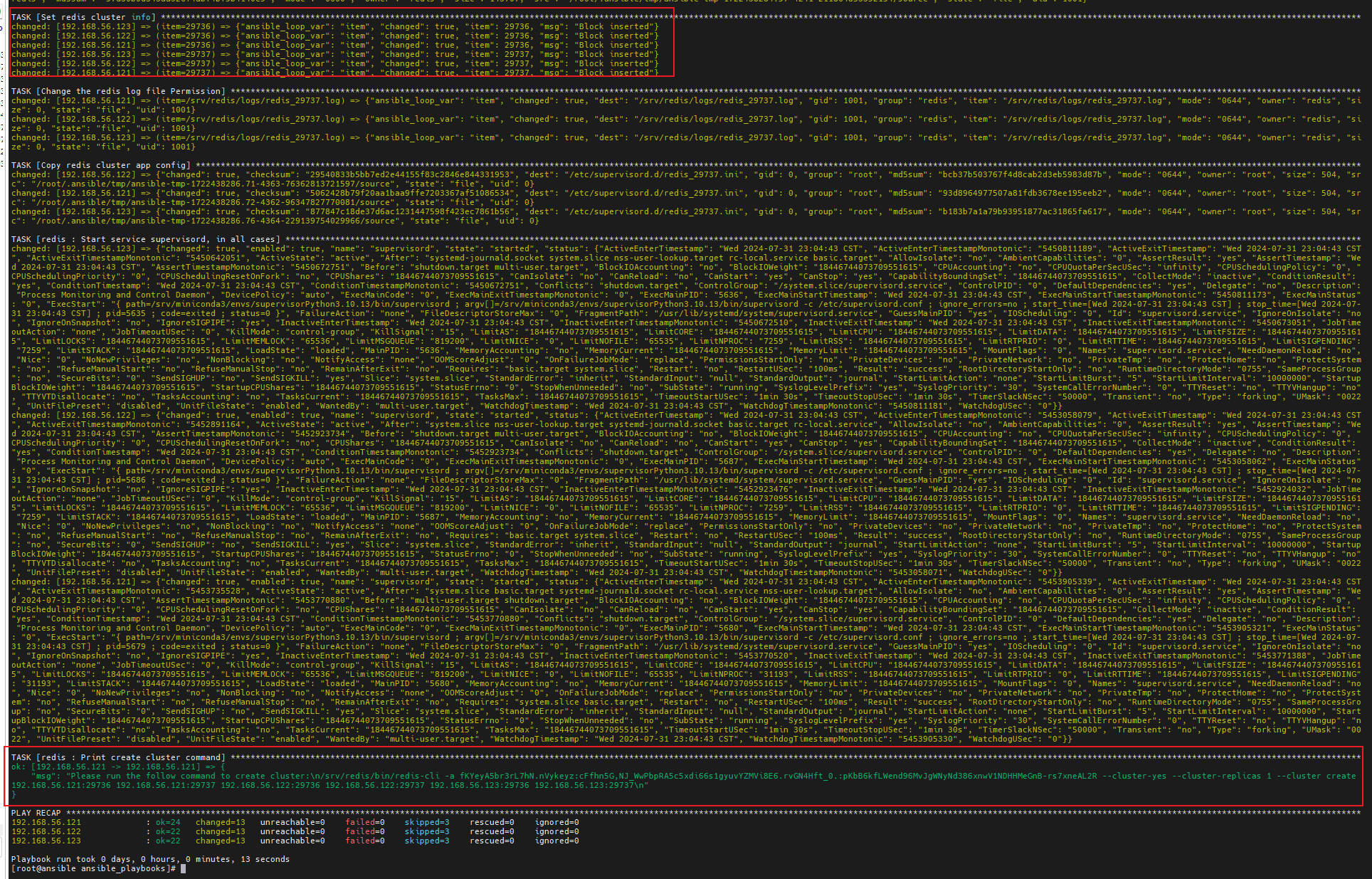The height and width of the screenshot is (879, 1372).
Task: Click the "[root@ansible ansible_playbooks]#" shell prompt
Action: (93, 868)
